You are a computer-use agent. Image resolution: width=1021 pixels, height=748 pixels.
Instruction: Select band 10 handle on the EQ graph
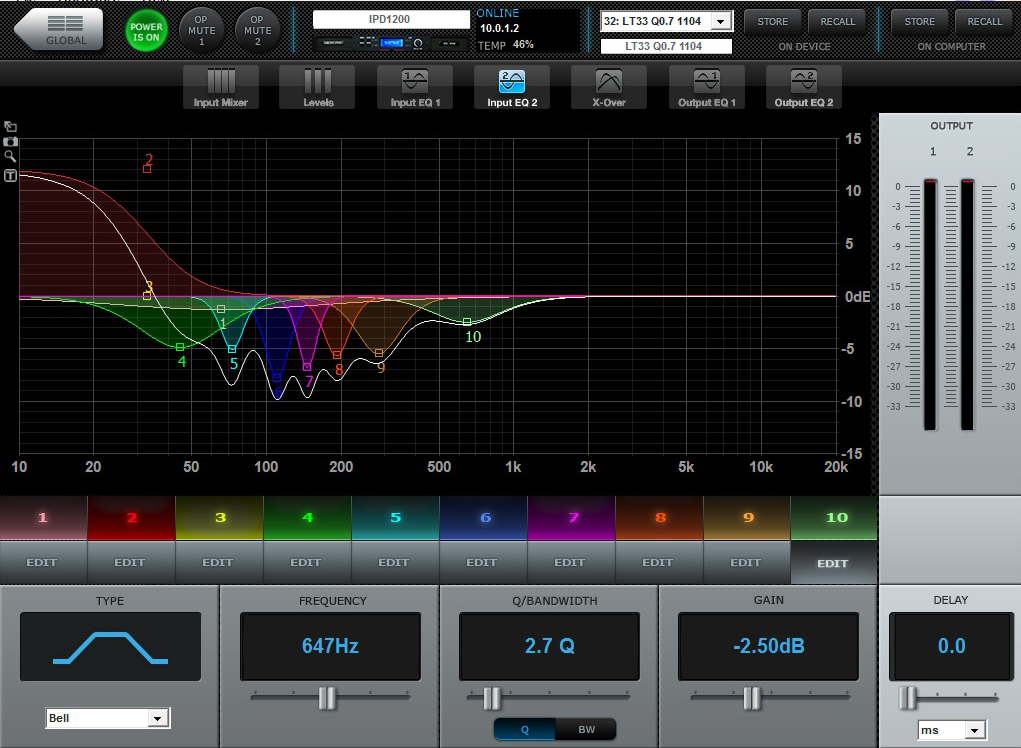[467, 322]
